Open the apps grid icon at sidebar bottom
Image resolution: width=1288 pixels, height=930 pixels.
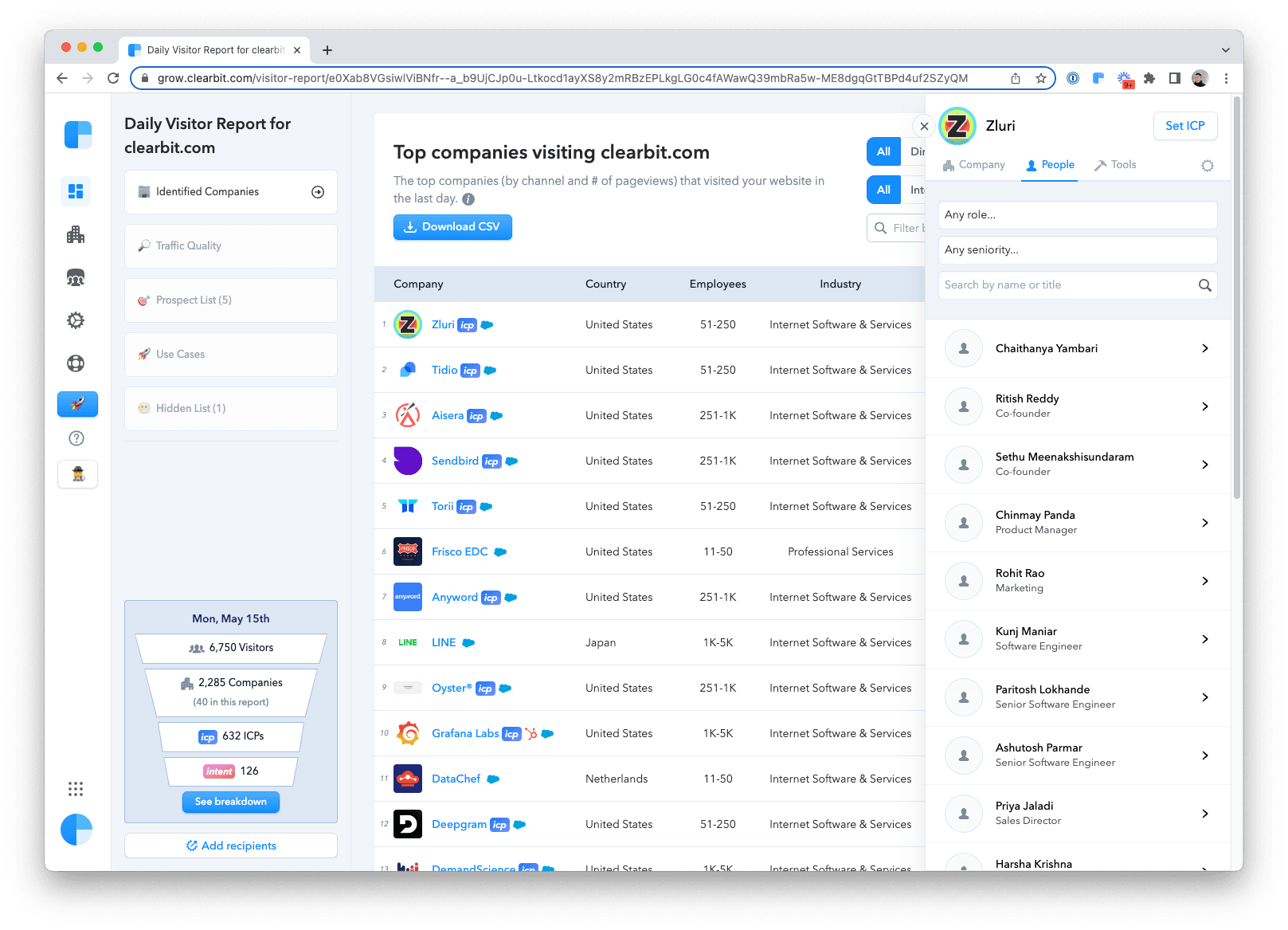[76, 788]
